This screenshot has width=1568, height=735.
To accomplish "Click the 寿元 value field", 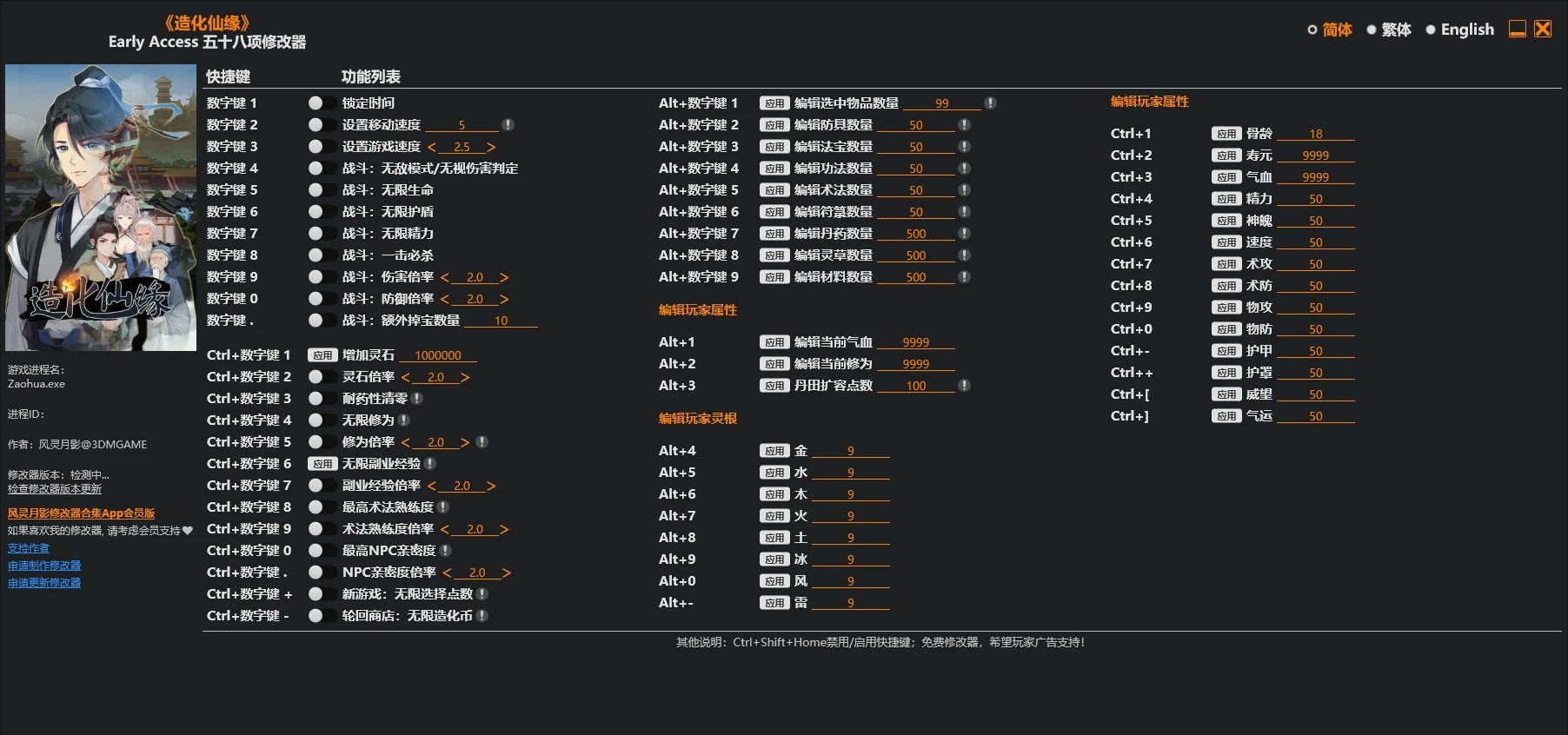I will click(x=1316, y=156).
